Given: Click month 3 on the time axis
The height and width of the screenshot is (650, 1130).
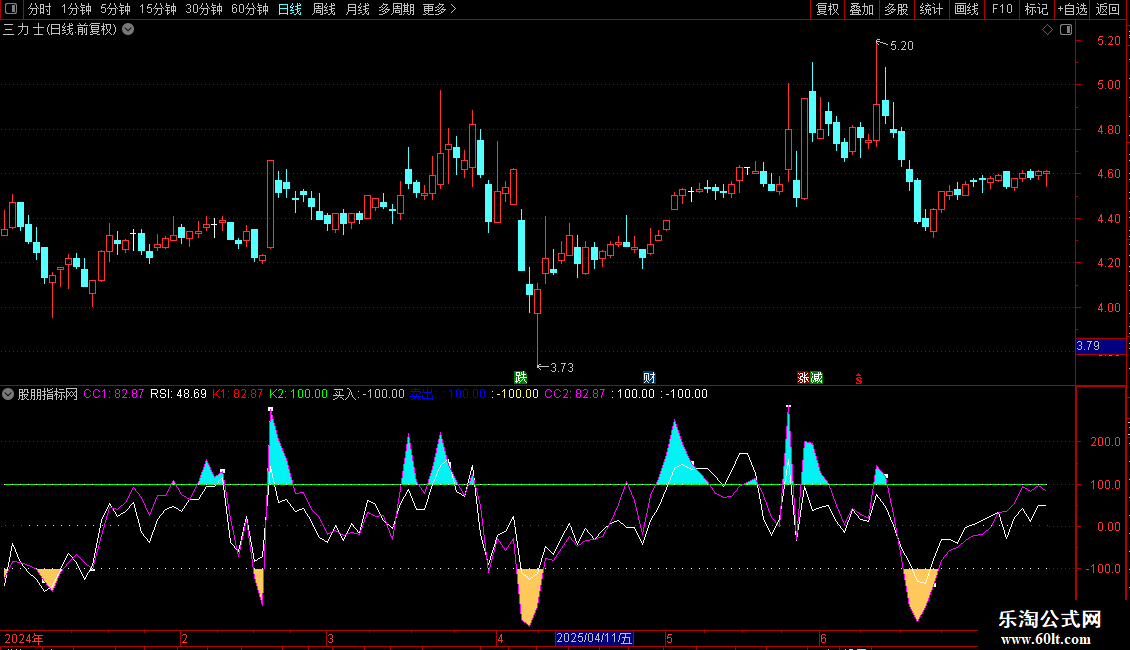Looking at the screenshot, I should pos(330,639).
